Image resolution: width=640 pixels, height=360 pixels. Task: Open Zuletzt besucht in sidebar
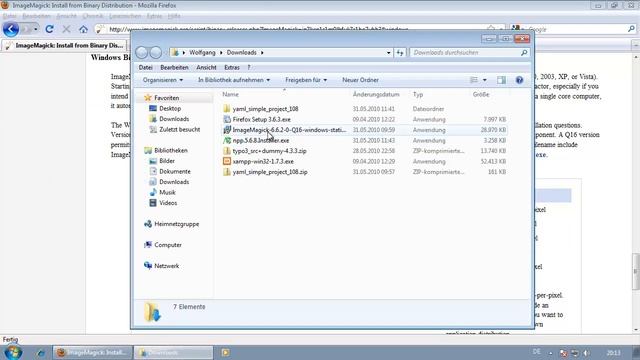(180, 129)
